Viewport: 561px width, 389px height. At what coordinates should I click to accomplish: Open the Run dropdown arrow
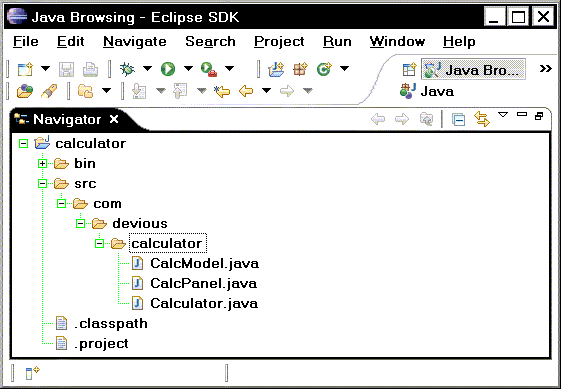tap(189, 68)
